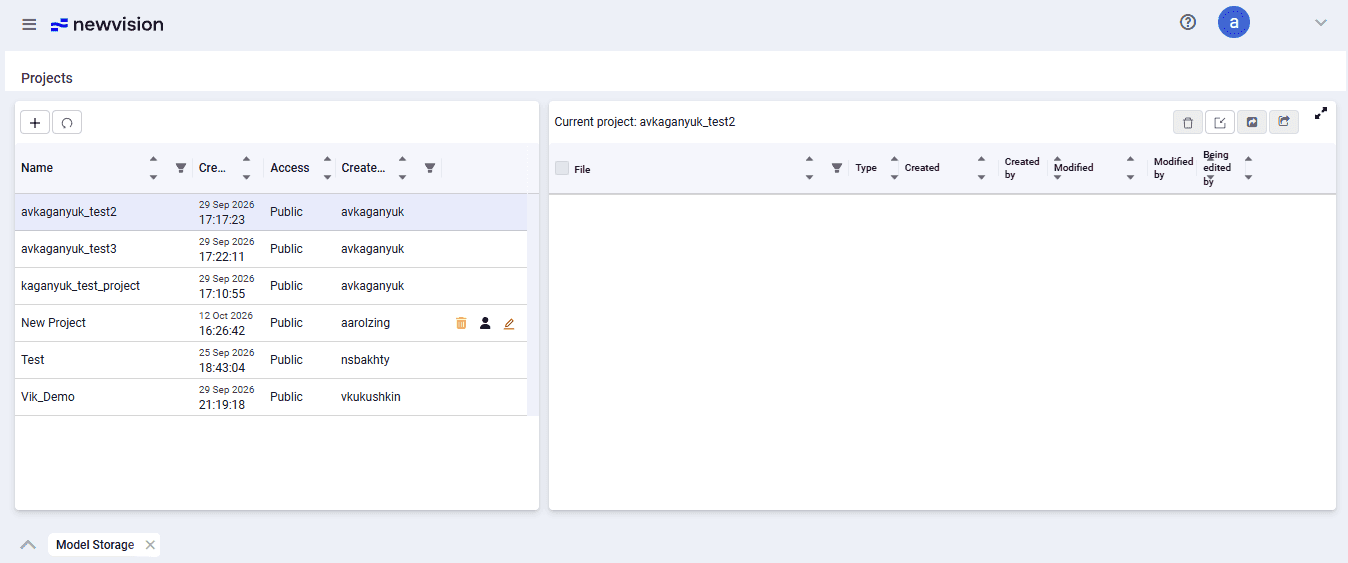Sort projects by Name column
The image size is (1348, 563).
coord(153,168)
